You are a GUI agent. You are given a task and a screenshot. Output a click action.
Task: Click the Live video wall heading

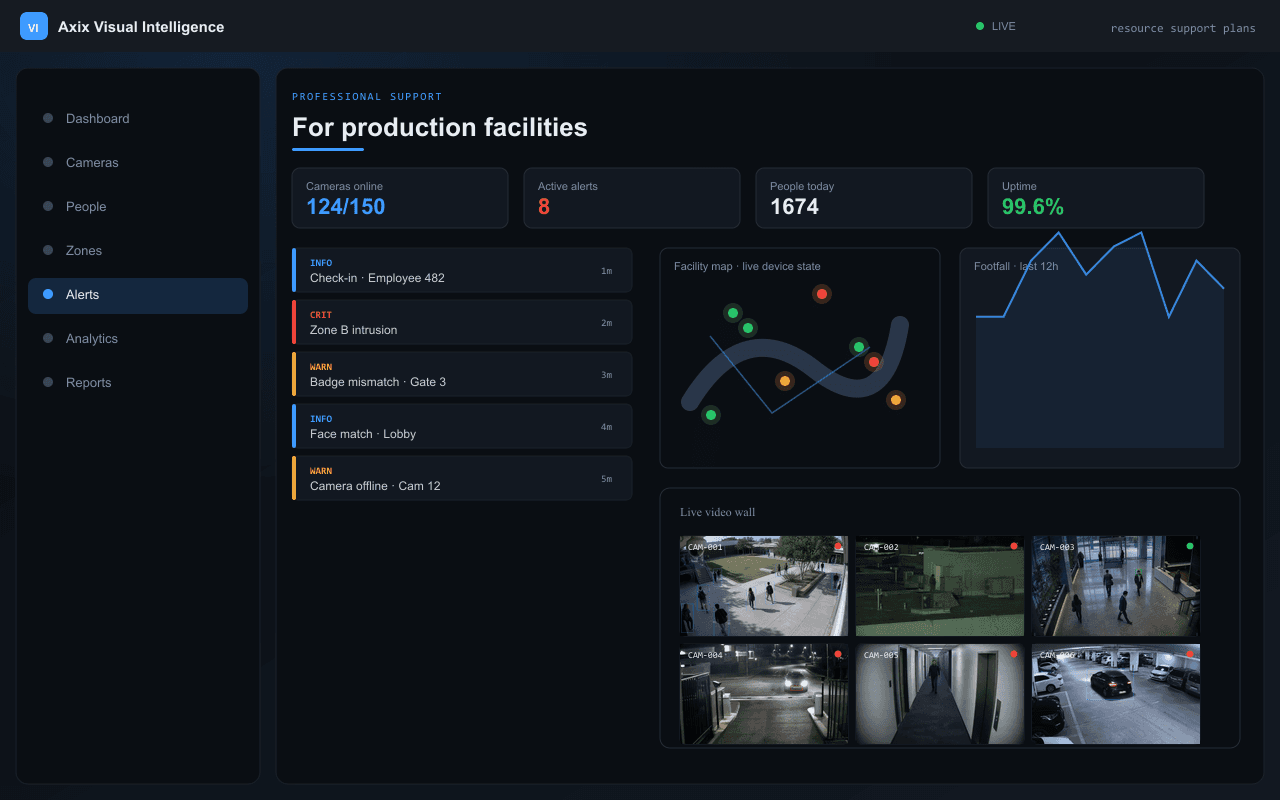click(718, 512)
